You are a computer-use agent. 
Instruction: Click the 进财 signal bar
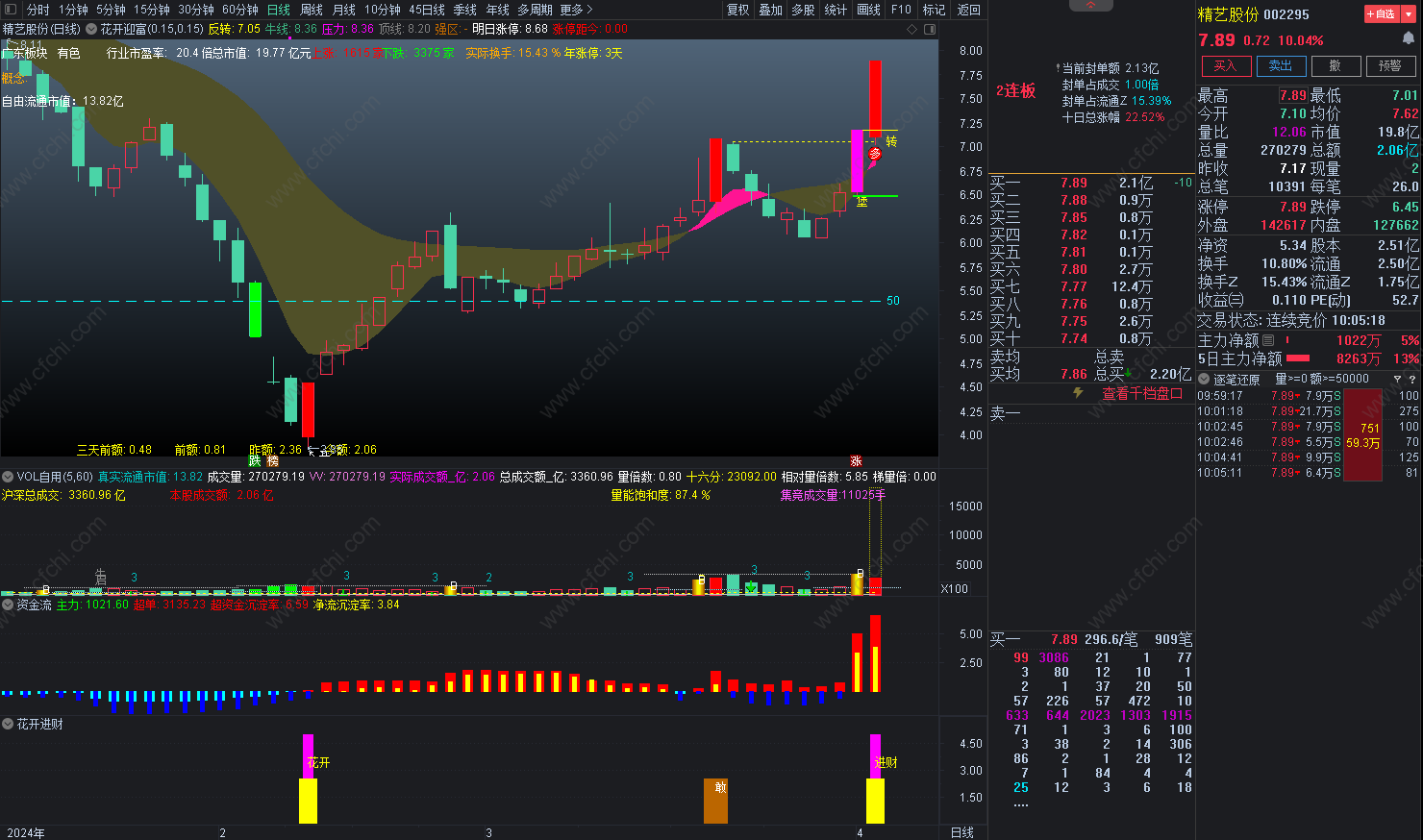[875, 778]
